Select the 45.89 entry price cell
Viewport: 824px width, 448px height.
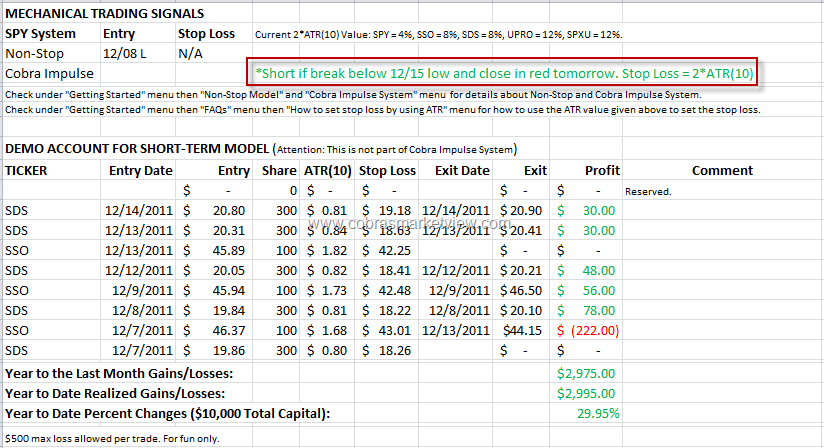coord(214,251)
